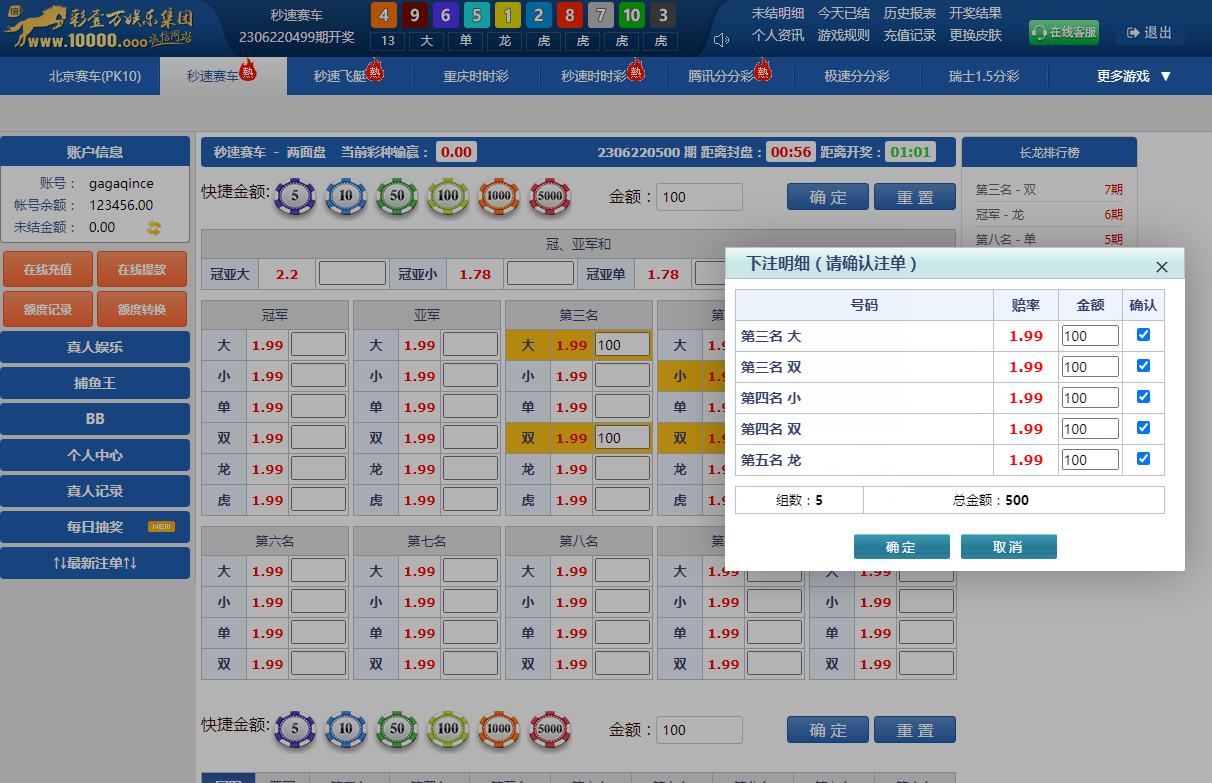This screenshot has width=1212, height=783.
Task: Uncheck the 第四名 小 confirm checkbox
Action: (1143, 397)
